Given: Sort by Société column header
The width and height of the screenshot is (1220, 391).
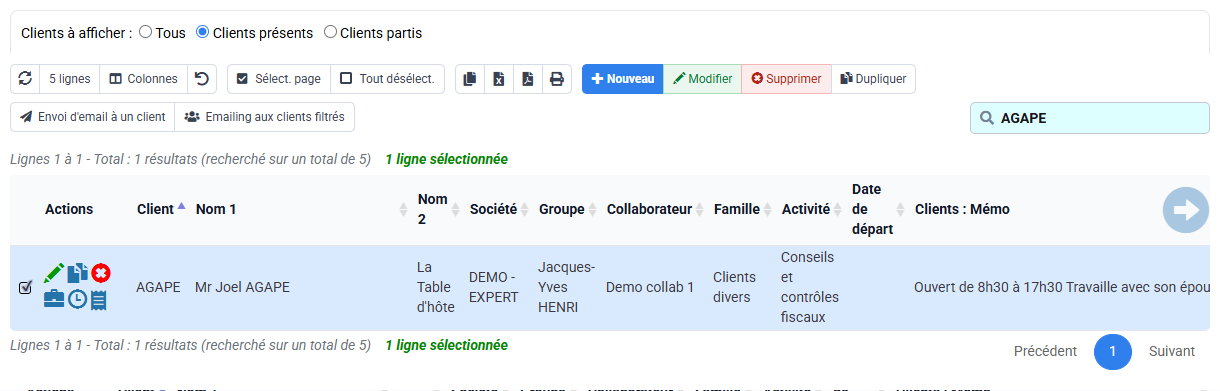Looking at the screenshot, I should (x=497, y=209).
